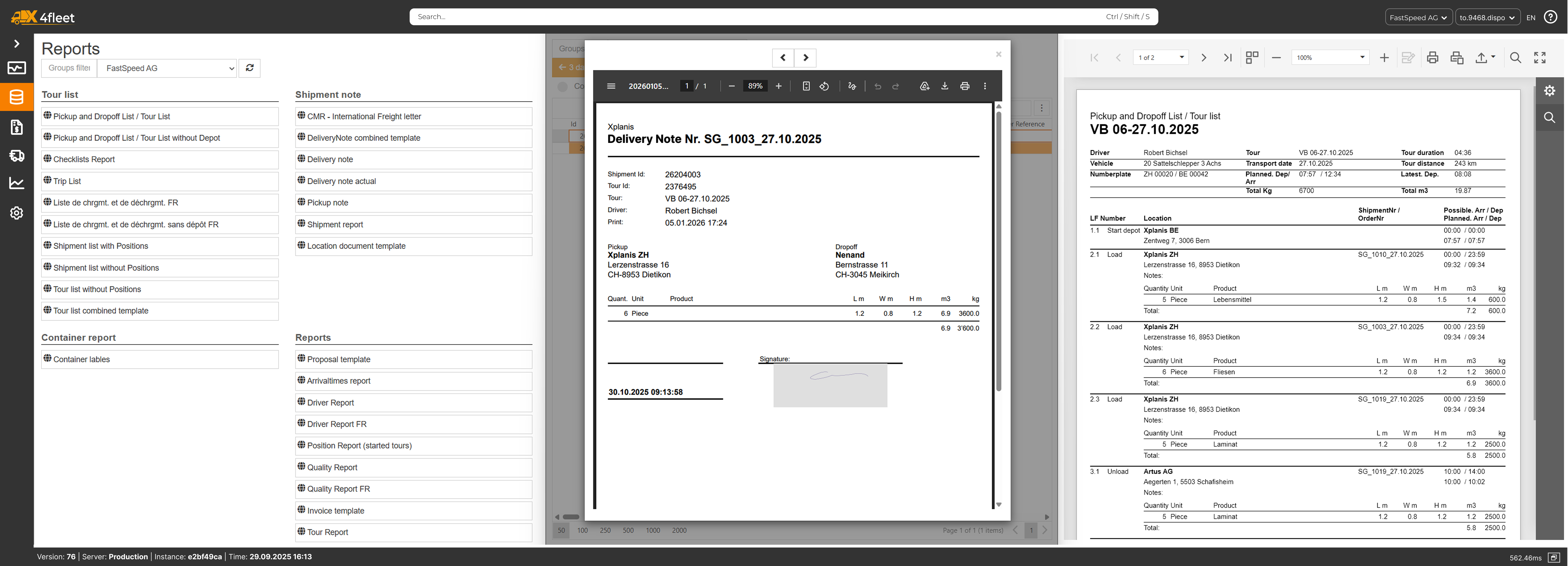Refresh the groups filter list
The height and width of the screenshot is (566, 1568).
pyautogui.click(x=250, y=68)
